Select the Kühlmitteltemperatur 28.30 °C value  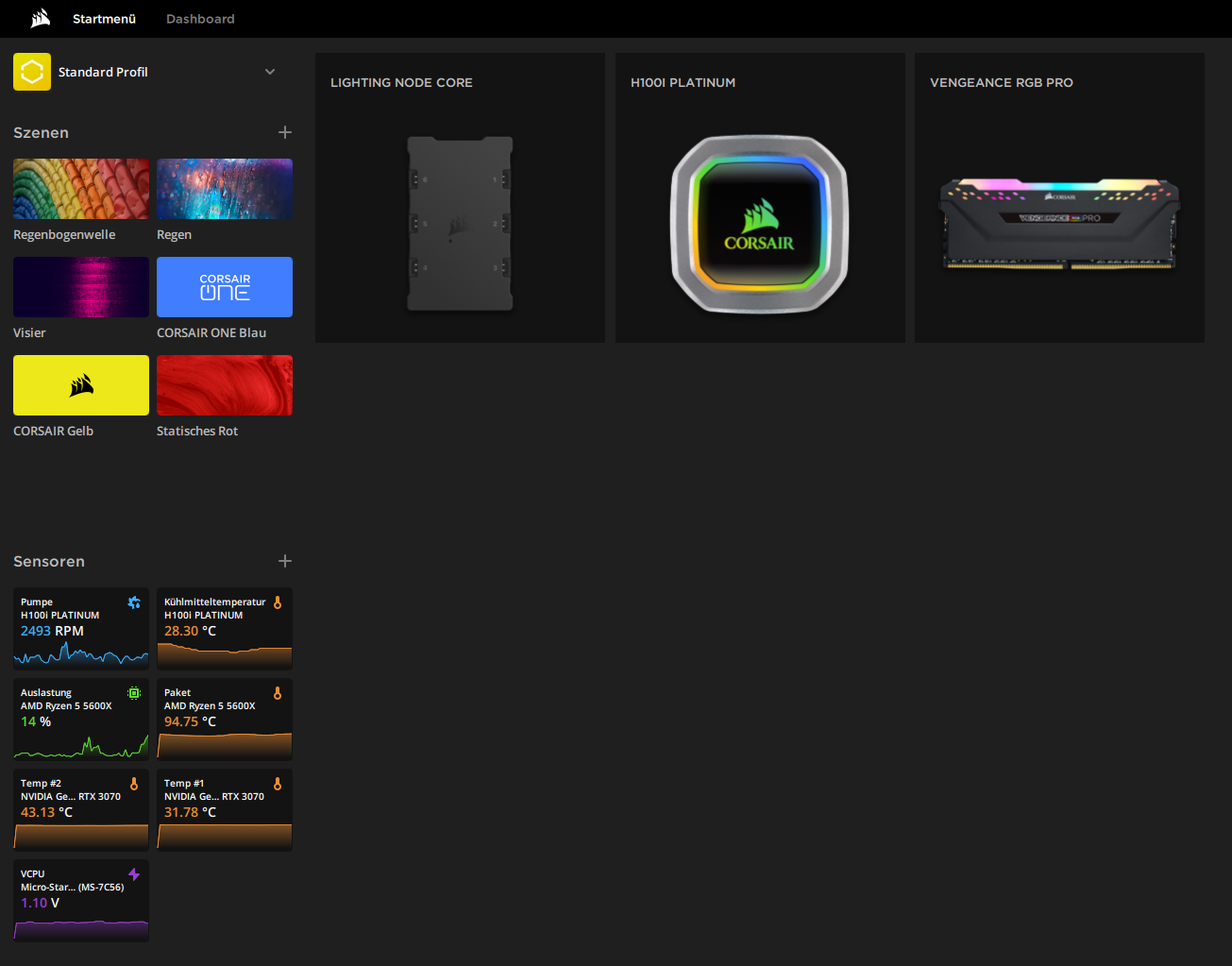(190, 631)
